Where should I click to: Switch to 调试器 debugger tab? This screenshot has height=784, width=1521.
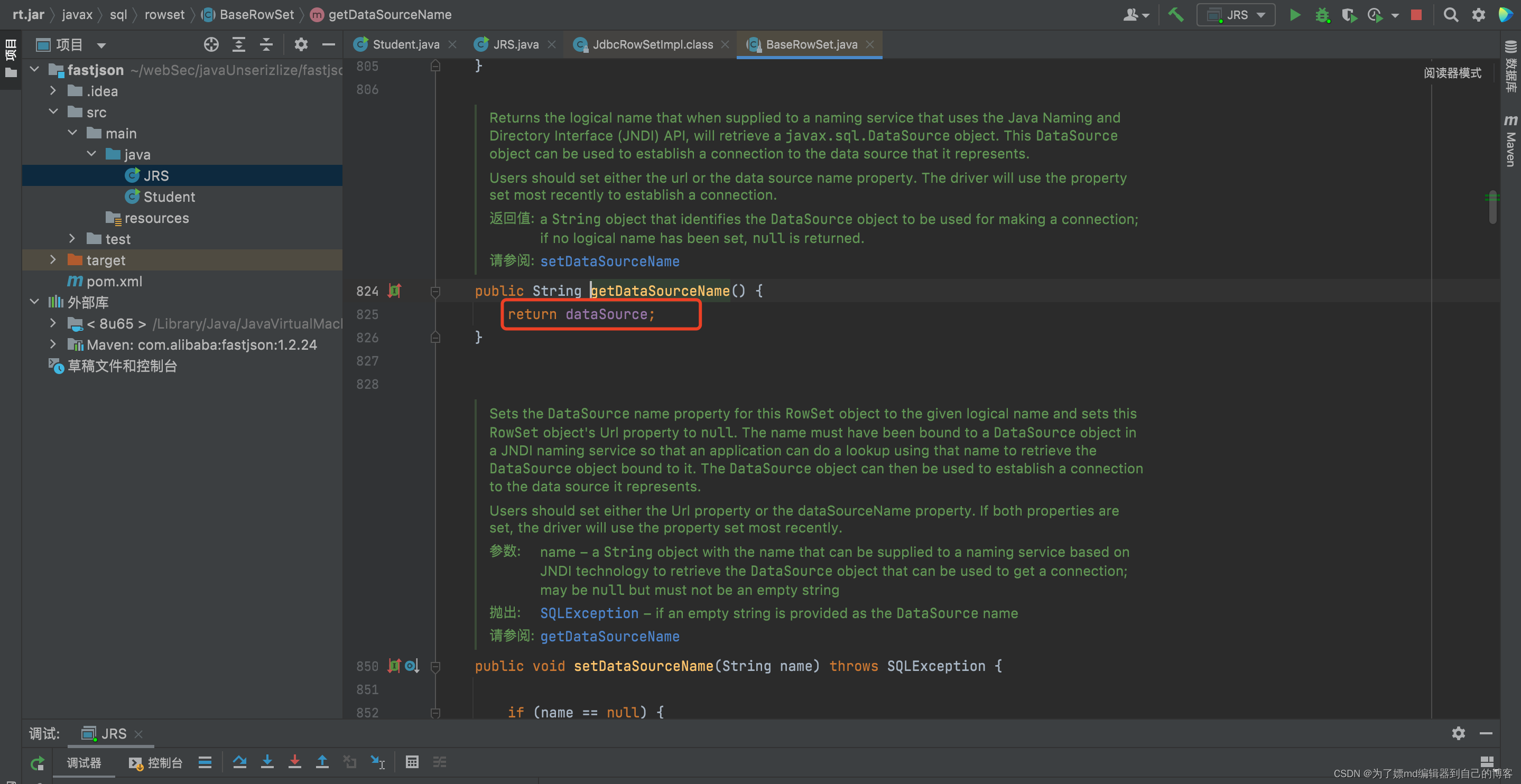pyautogui.click(x=84, y=763)
